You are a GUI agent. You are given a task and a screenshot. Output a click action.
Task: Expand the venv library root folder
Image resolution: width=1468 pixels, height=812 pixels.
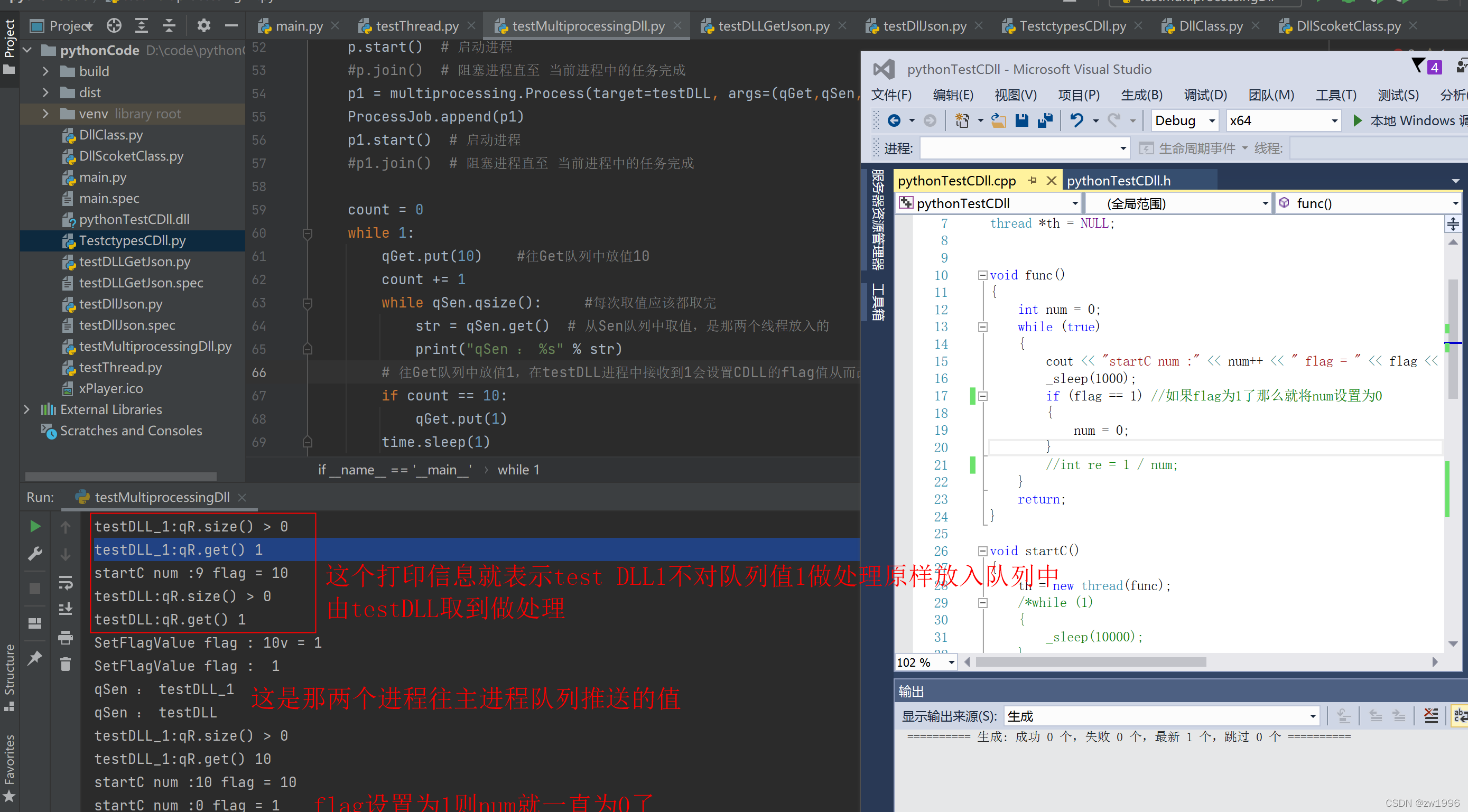pyautogui.click(x=45, y=114)
